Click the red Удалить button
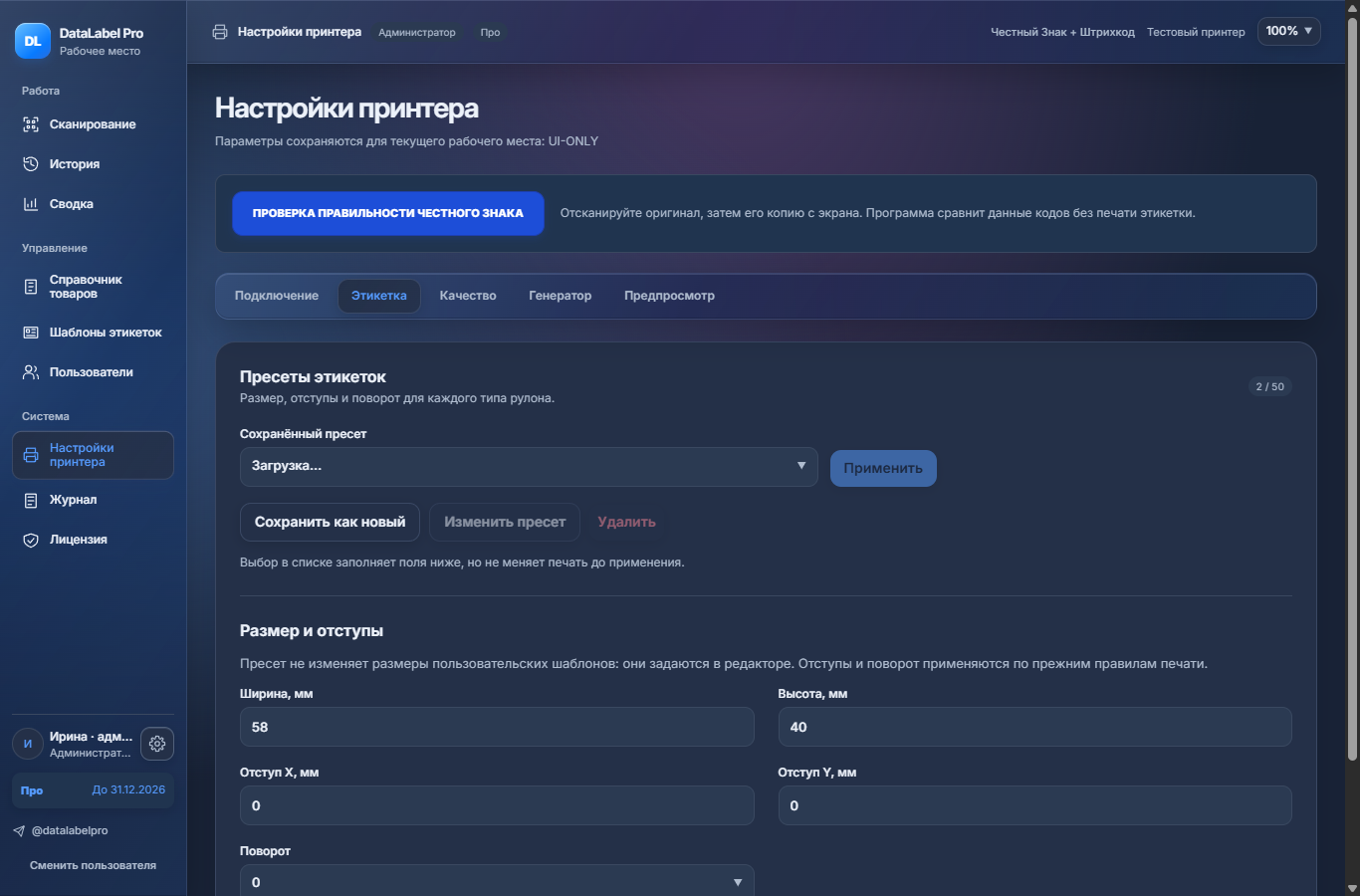This screenshot has width=1360, height=896. pos(627,522)
